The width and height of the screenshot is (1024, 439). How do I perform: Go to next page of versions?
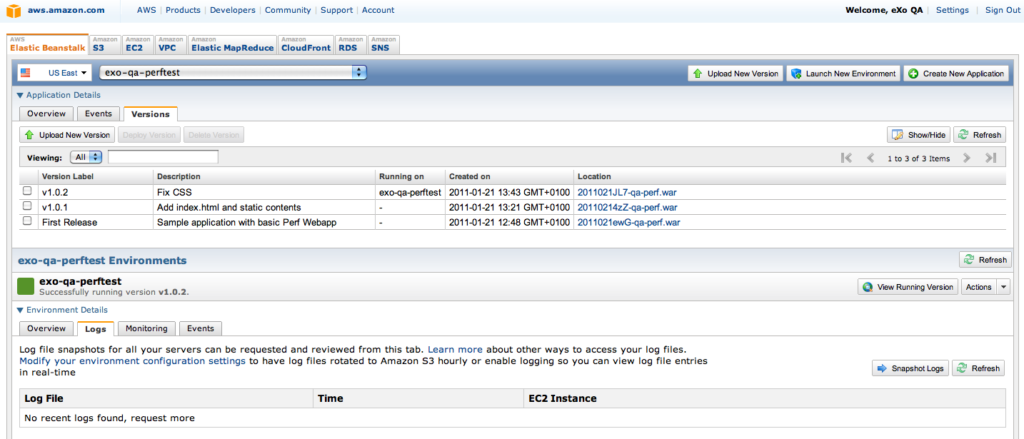(967, 157)
